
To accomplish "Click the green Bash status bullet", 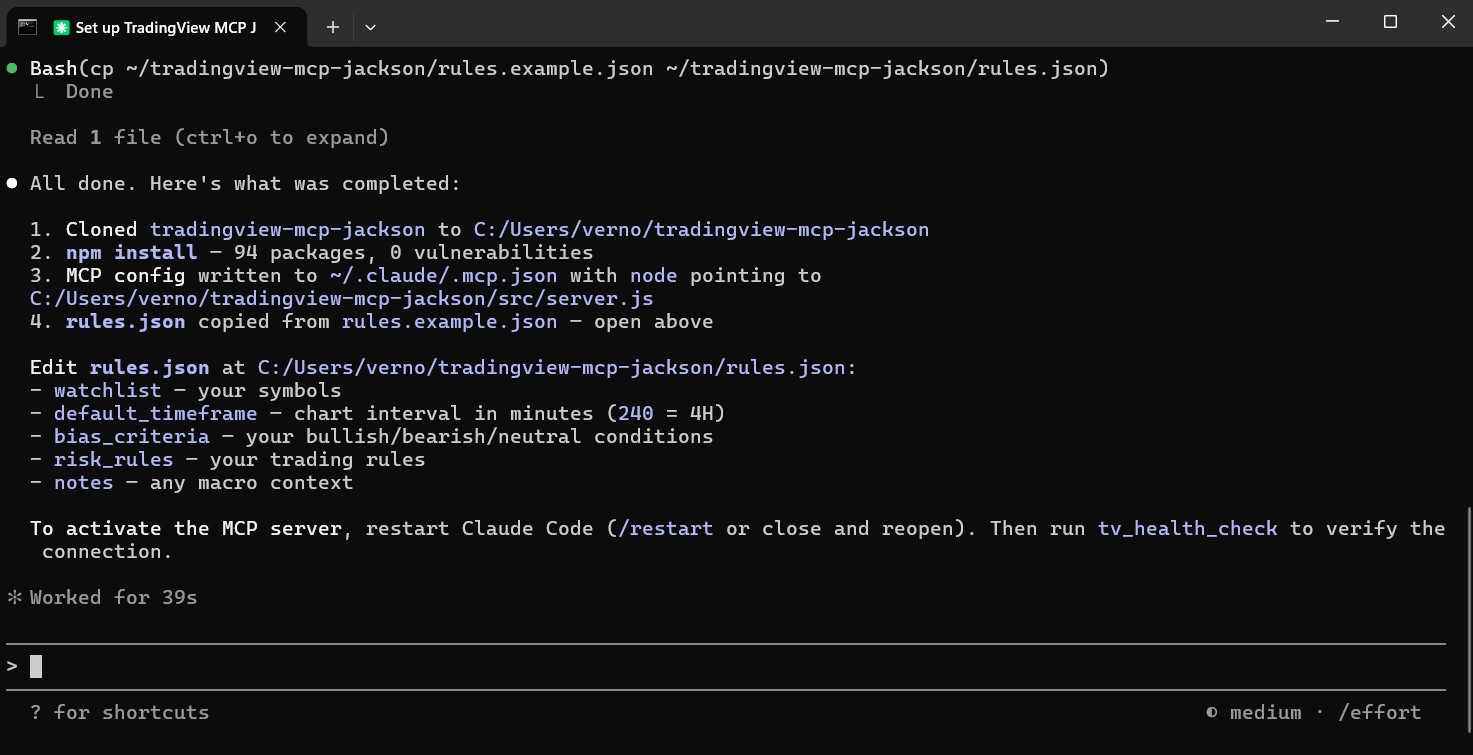I will coord(12,68).
